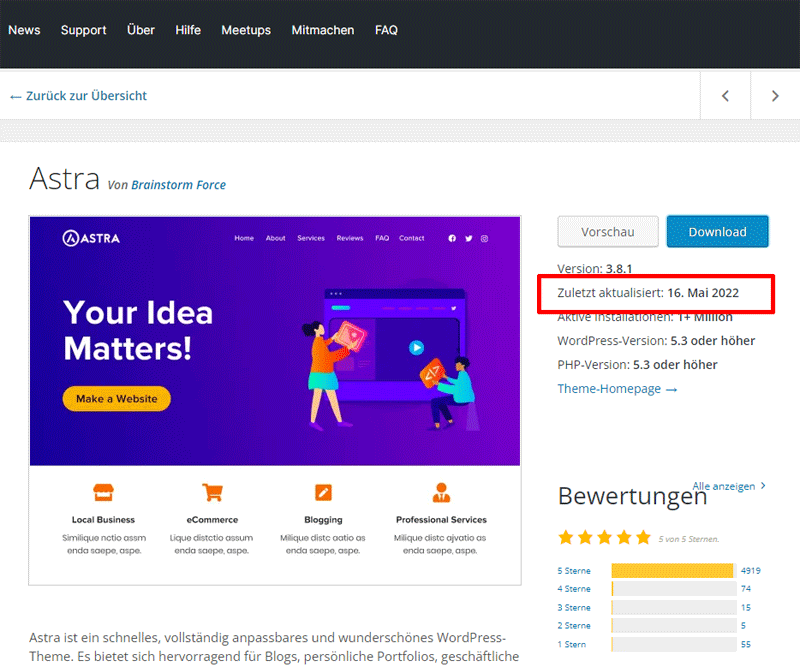800x667 pixels.
Task: Click the 15 reviews count
Action: pyautogui.click(x=746, y=607)
